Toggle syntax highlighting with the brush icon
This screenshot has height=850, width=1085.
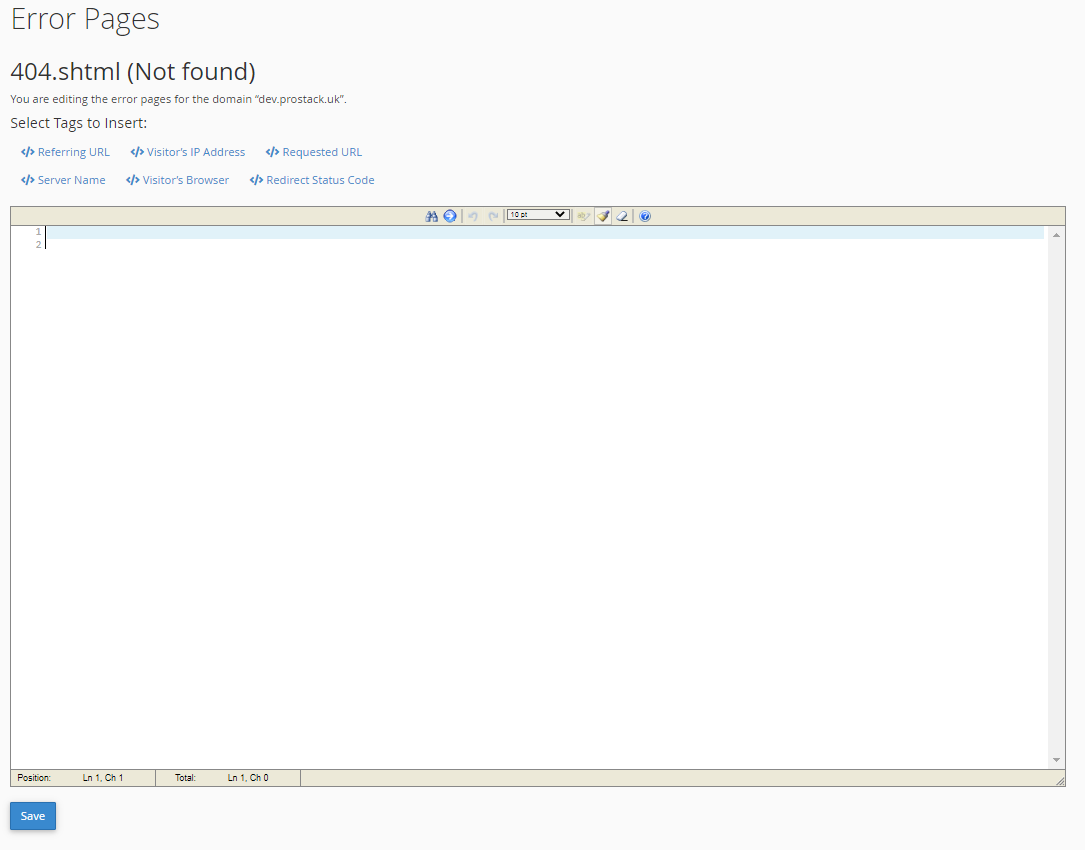(603, 215)
